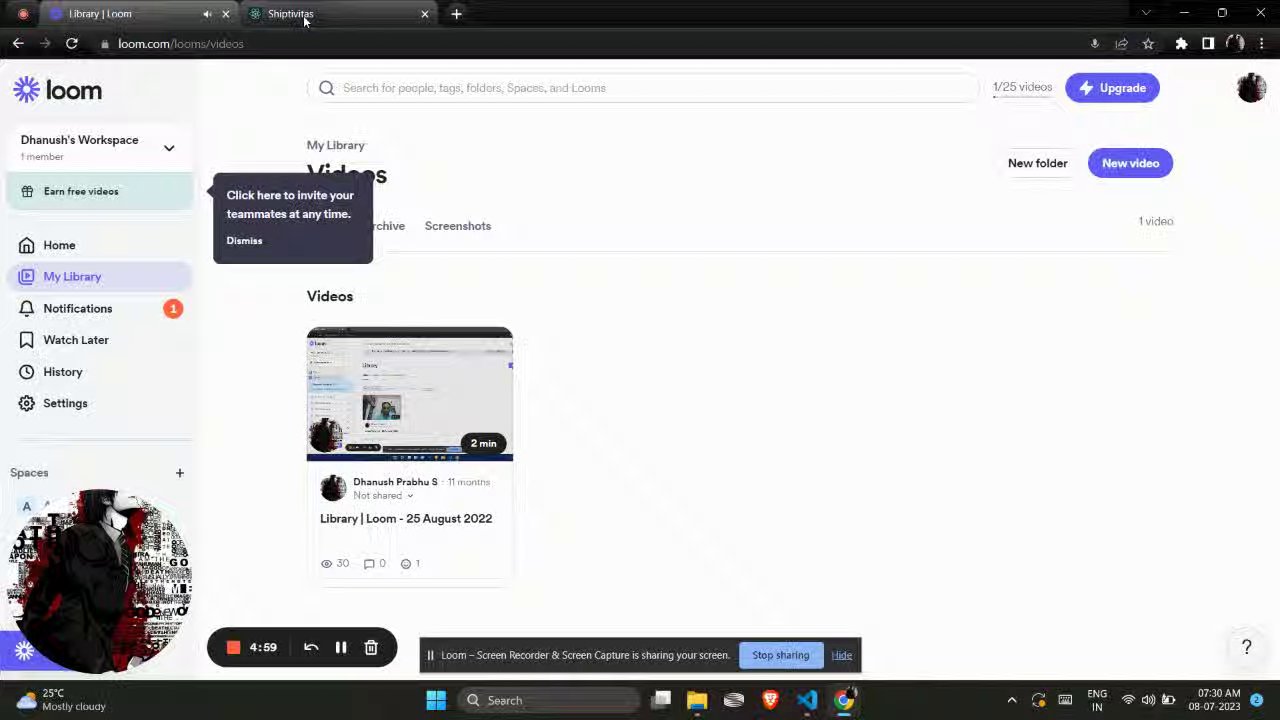Viewport: 1280px width, 720px height.
Task: Click the share page icon in address bar
Action: pos(1121,44)
